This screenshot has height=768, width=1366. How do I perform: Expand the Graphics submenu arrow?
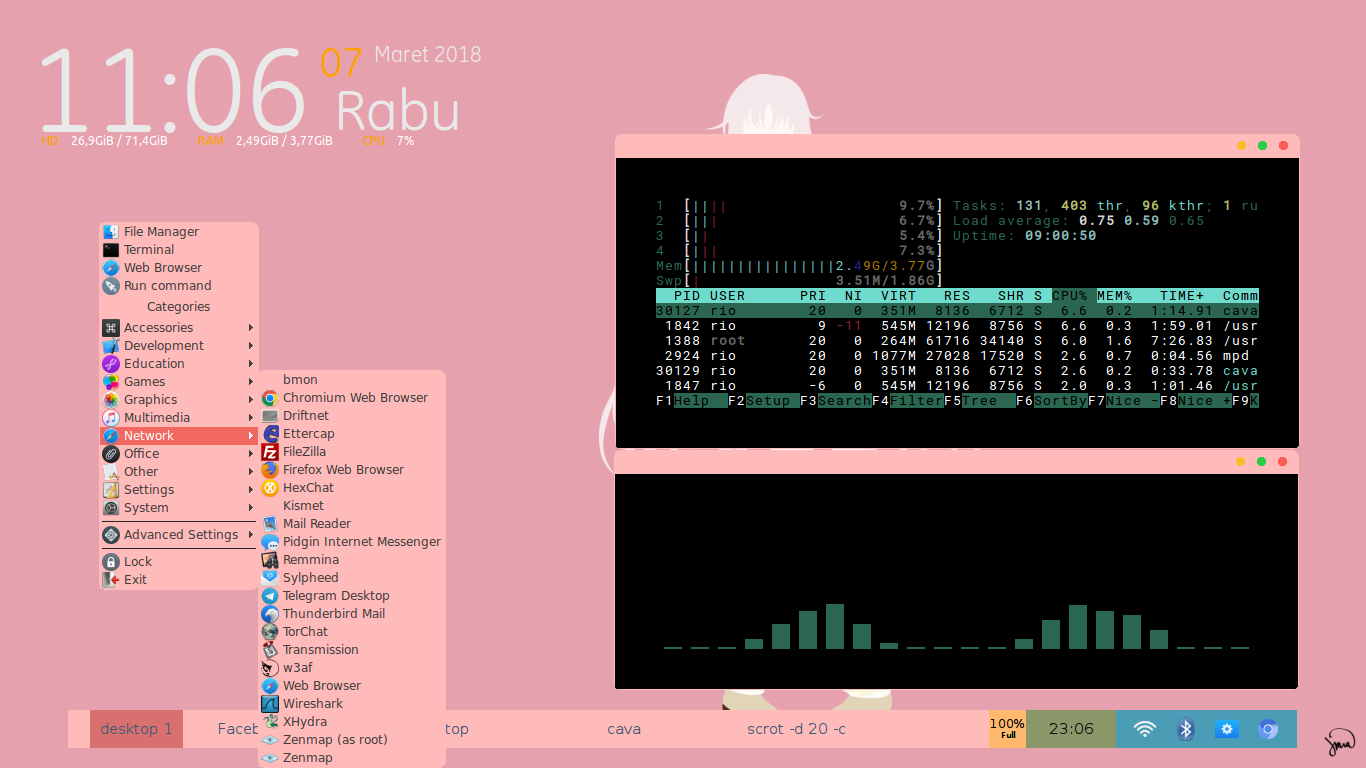(251, 400)
